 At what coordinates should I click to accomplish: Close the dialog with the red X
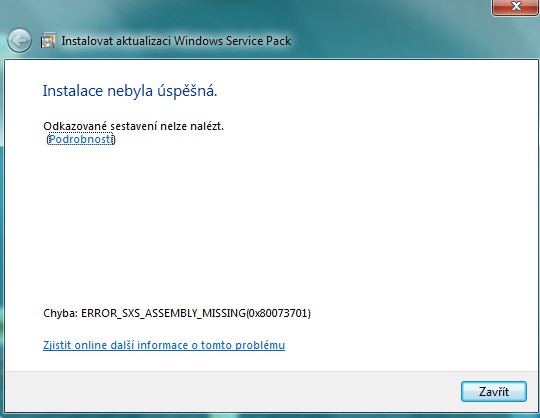(x=516, y=7)
